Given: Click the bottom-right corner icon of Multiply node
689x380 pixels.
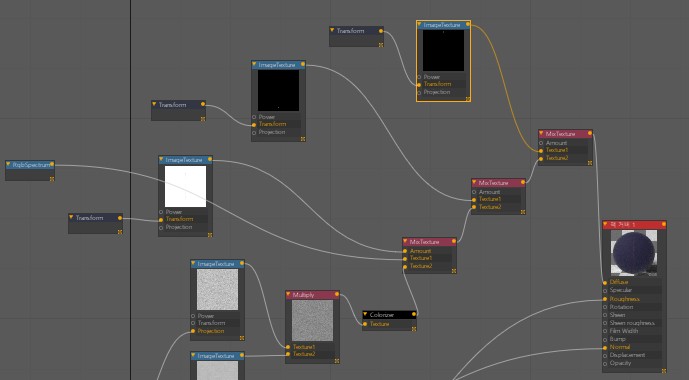Looking at the screenshot, I should [x=337, y=361].
